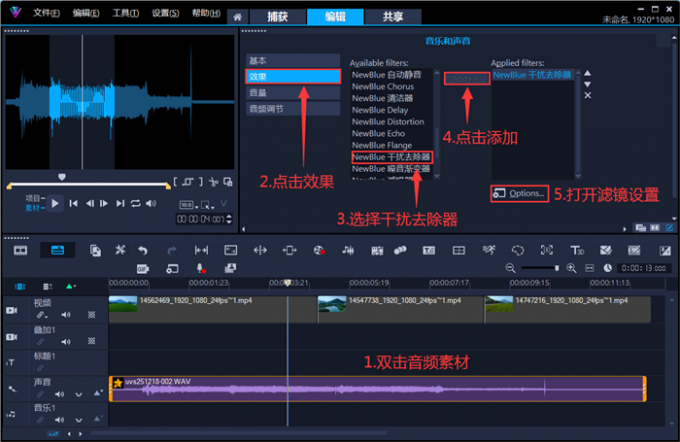Click the zoom out magnifier on timeline

click(511, 268)
